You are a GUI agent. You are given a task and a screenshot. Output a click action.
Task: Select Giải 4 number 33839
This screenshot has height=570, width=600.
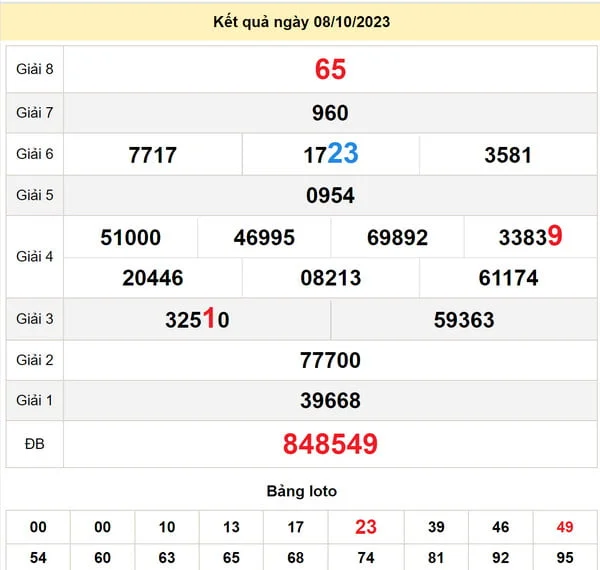tap(530, 237)
